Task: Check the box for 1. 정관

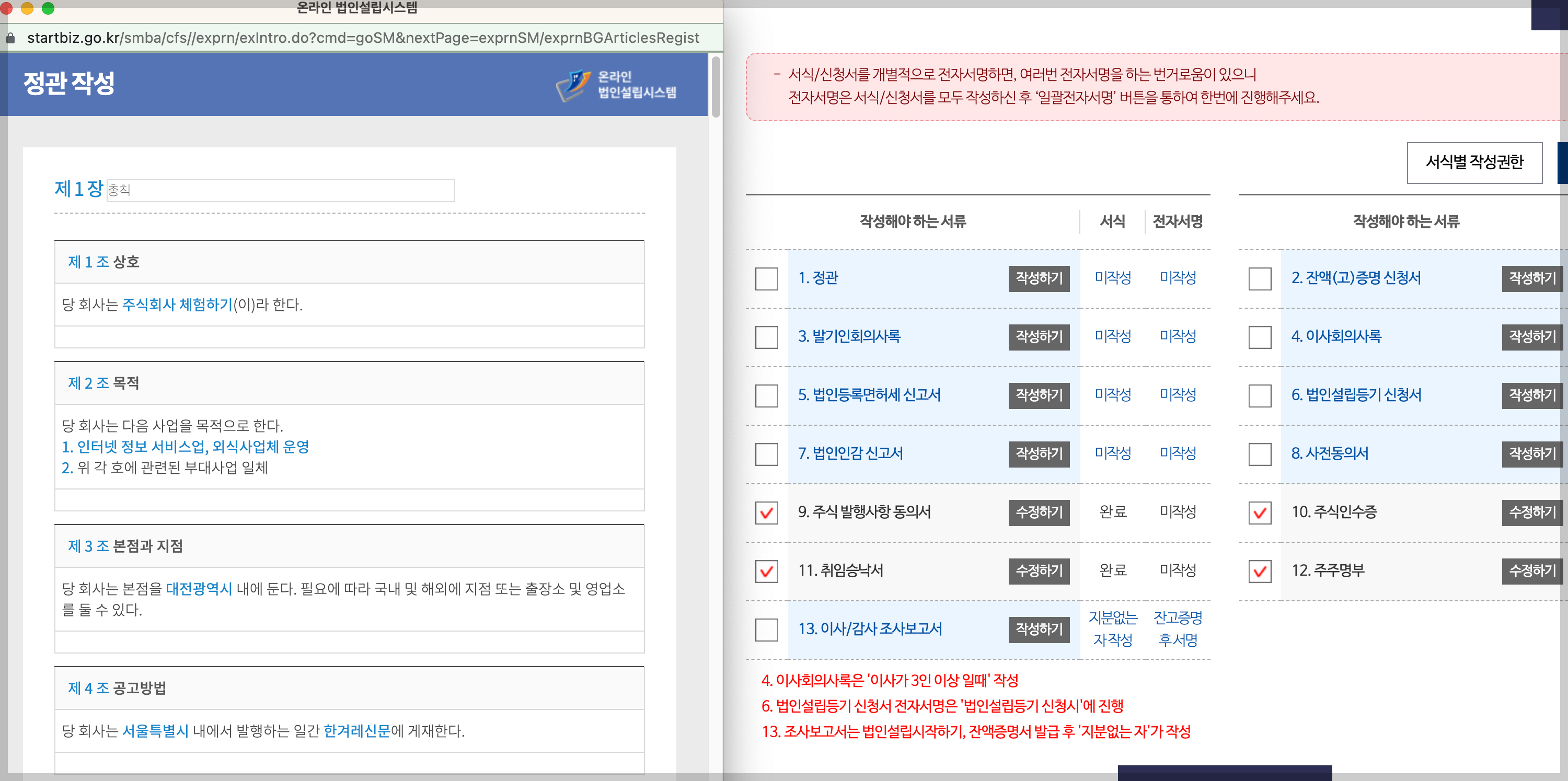Action: pos(766,278)
